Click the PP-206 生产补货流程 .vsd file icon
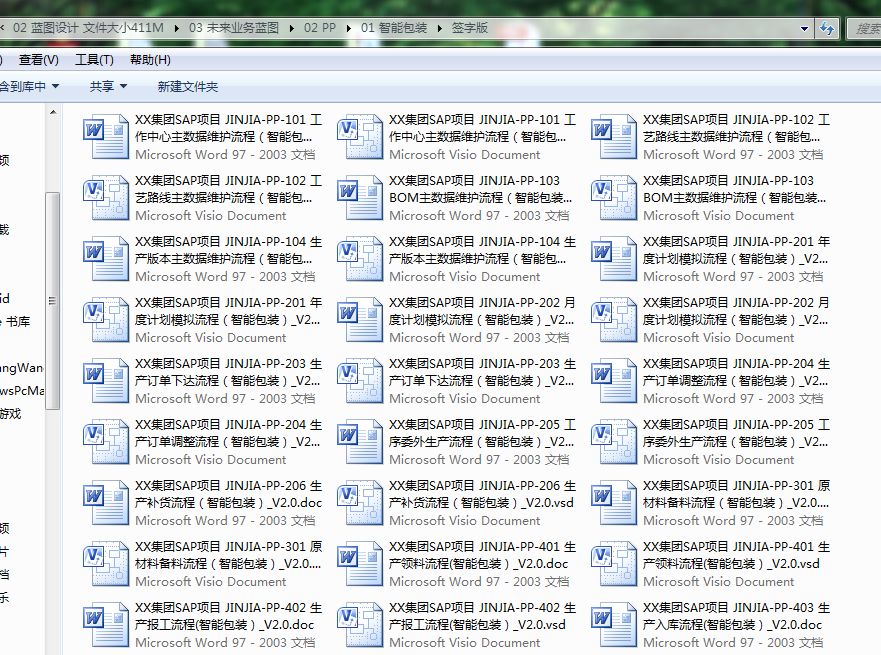 360,503
